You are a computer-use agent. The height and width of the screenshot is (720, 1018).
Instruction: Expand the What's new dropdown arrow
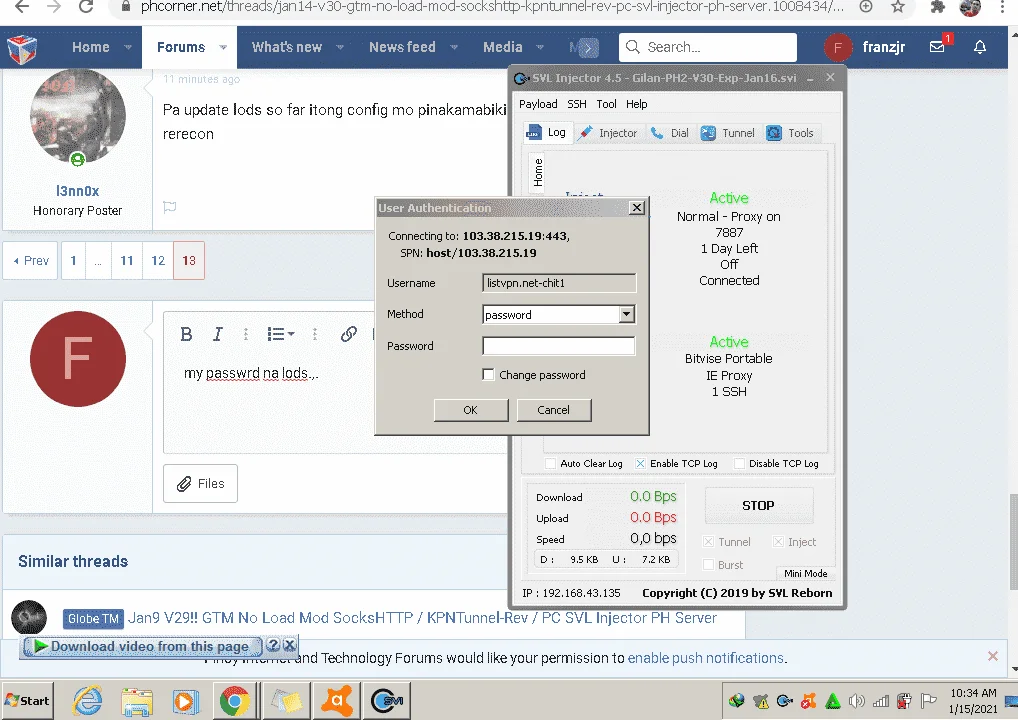click(340, 47)
